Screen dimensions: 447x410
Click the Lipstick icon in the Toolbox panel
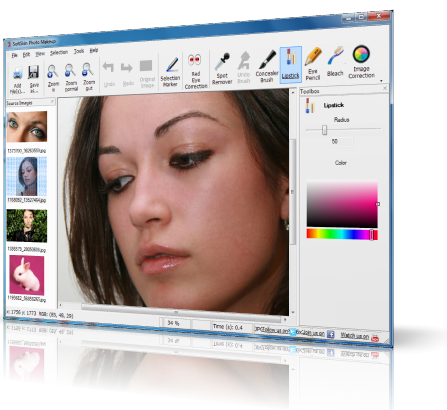(310, 106)
